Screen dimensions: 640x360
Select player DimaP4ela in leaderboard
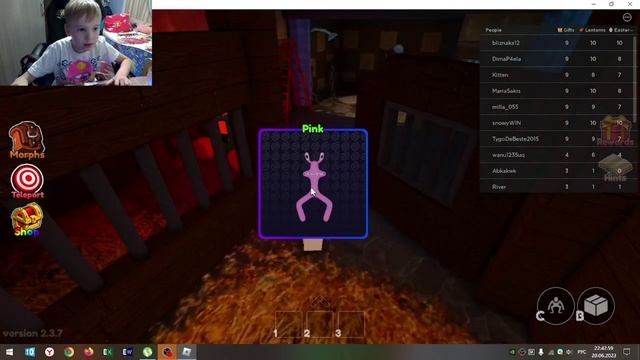557,59
